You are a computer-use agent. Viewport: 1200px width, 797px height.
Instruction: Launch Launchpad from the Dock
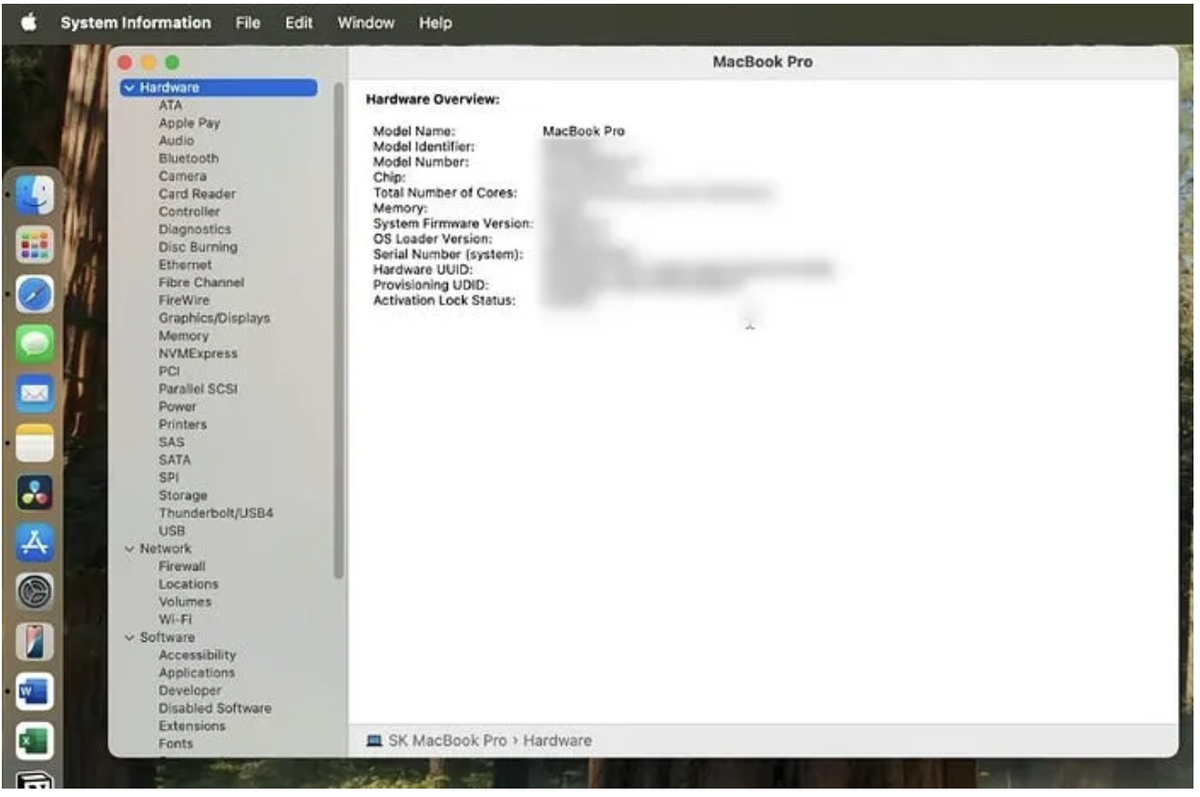pyautogui.click(x=35, y=244)
